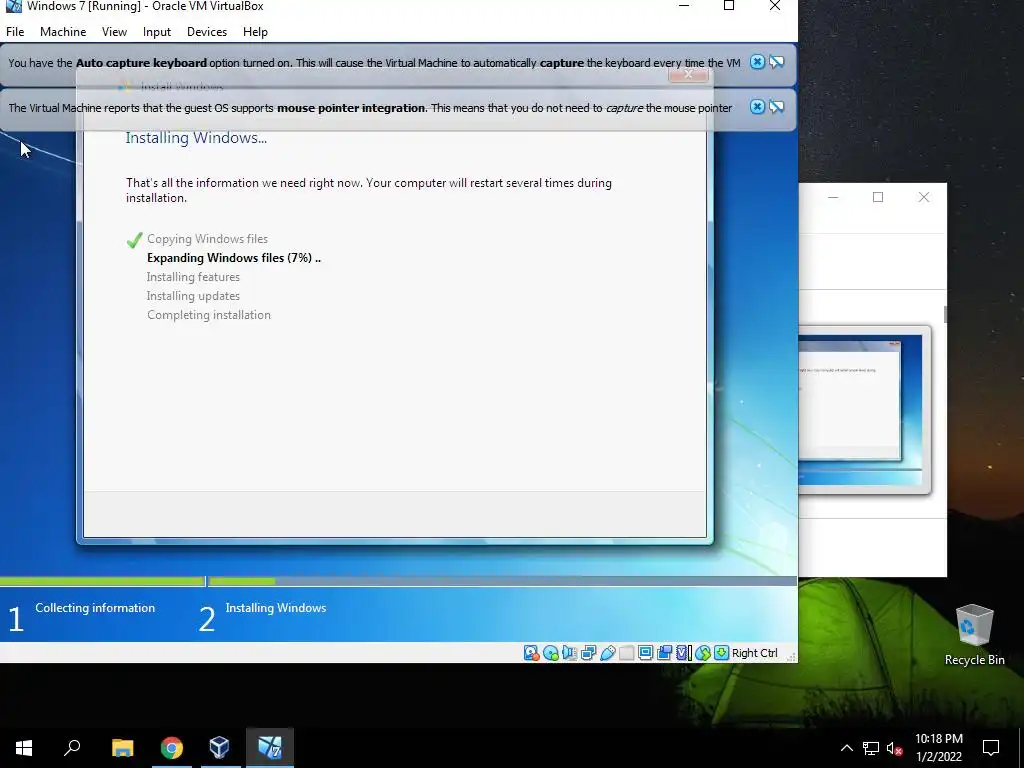Image resolution: width=1024 pixels, height=768 pixels.
Task: Open the Windows Start menu
Action: pyautogui.click(x=24, y=748)
